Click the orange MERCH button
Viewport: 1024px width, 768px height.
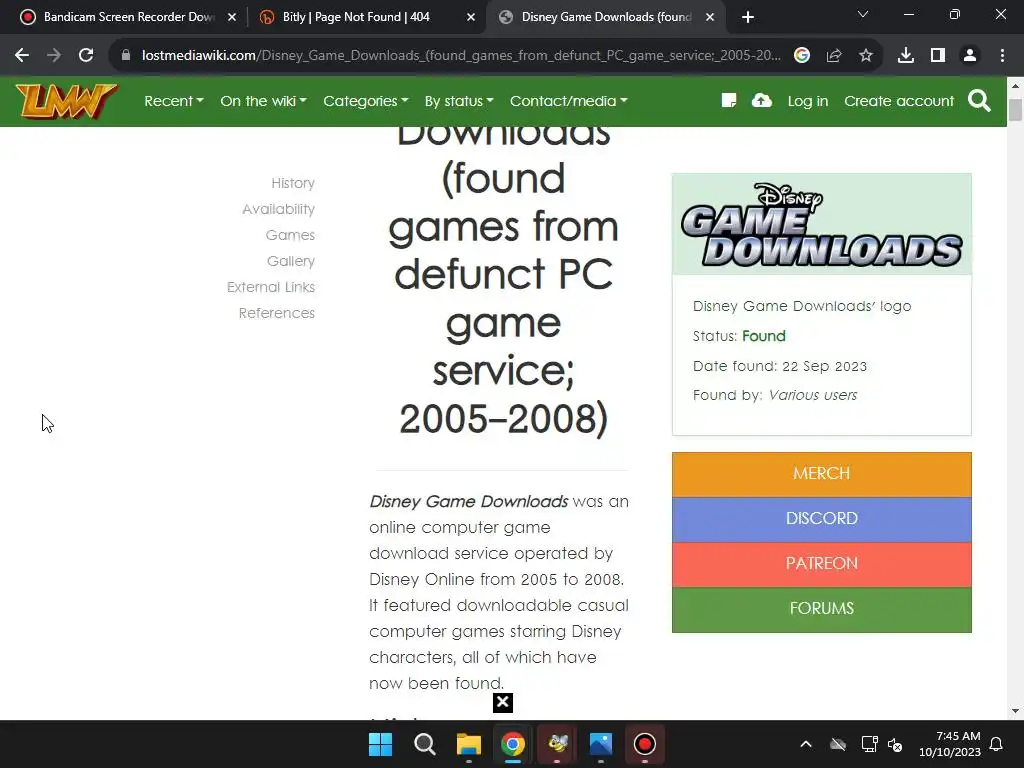pos(822,473)
